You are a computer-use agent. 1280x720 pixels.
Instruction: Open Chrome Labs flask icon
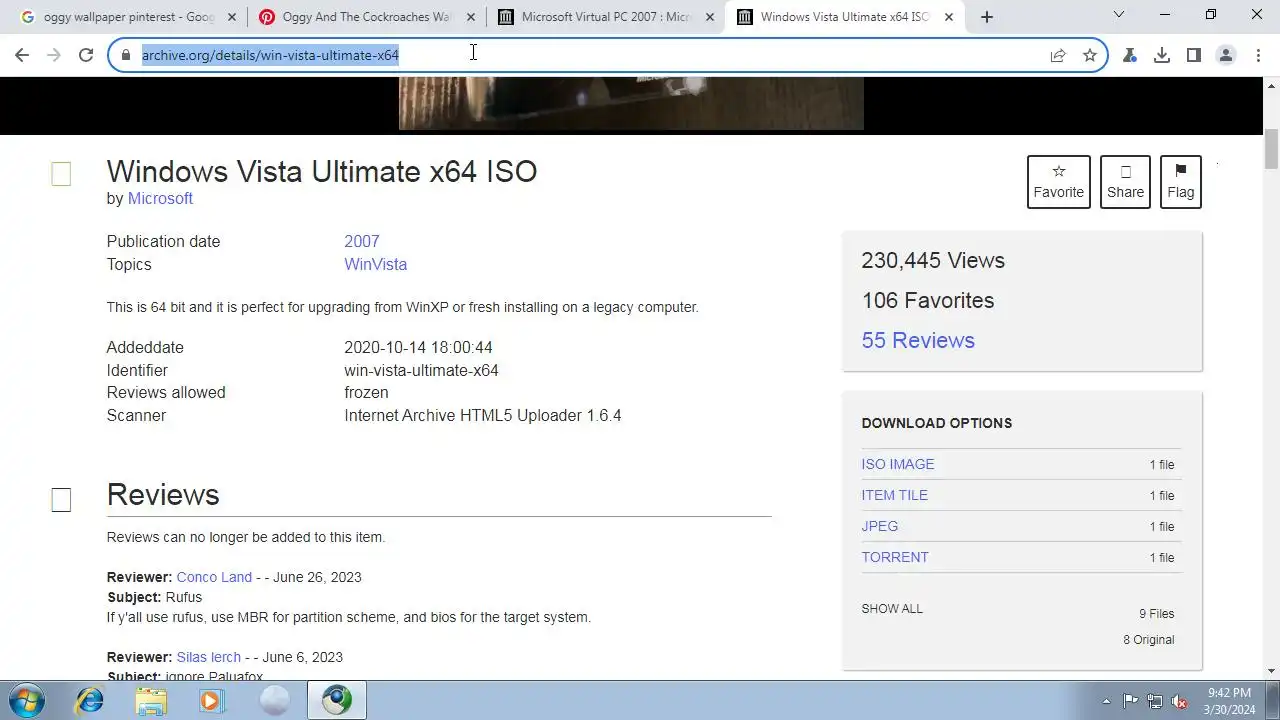coord(1130,56)
